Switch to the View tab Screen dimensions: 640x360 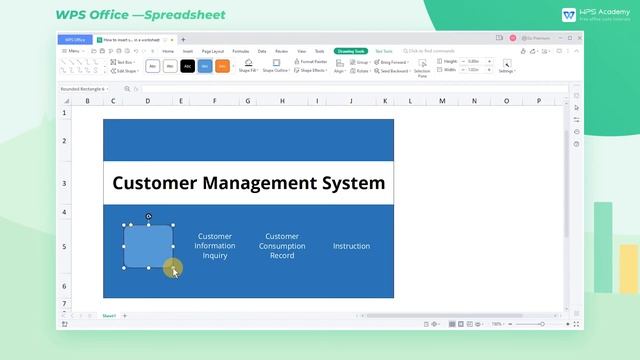click(301, 51)
